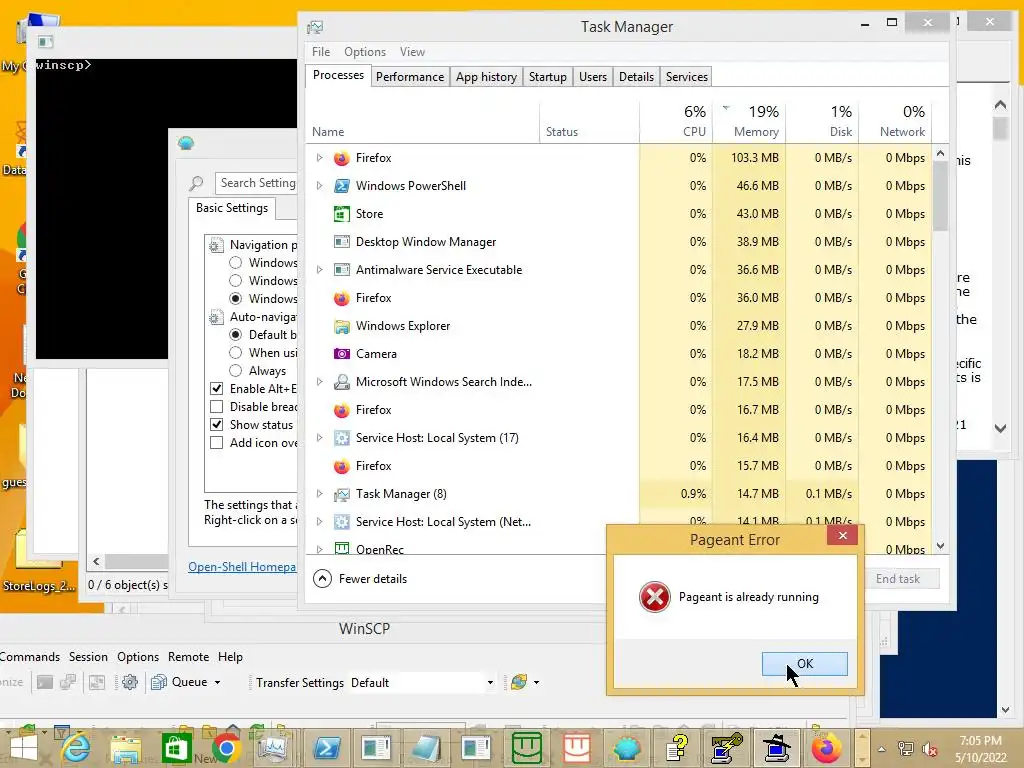This screenshot has height=768, width=1024.
Task: Click the red error icon in Pageant Error
Action: (x=654, y=597)
